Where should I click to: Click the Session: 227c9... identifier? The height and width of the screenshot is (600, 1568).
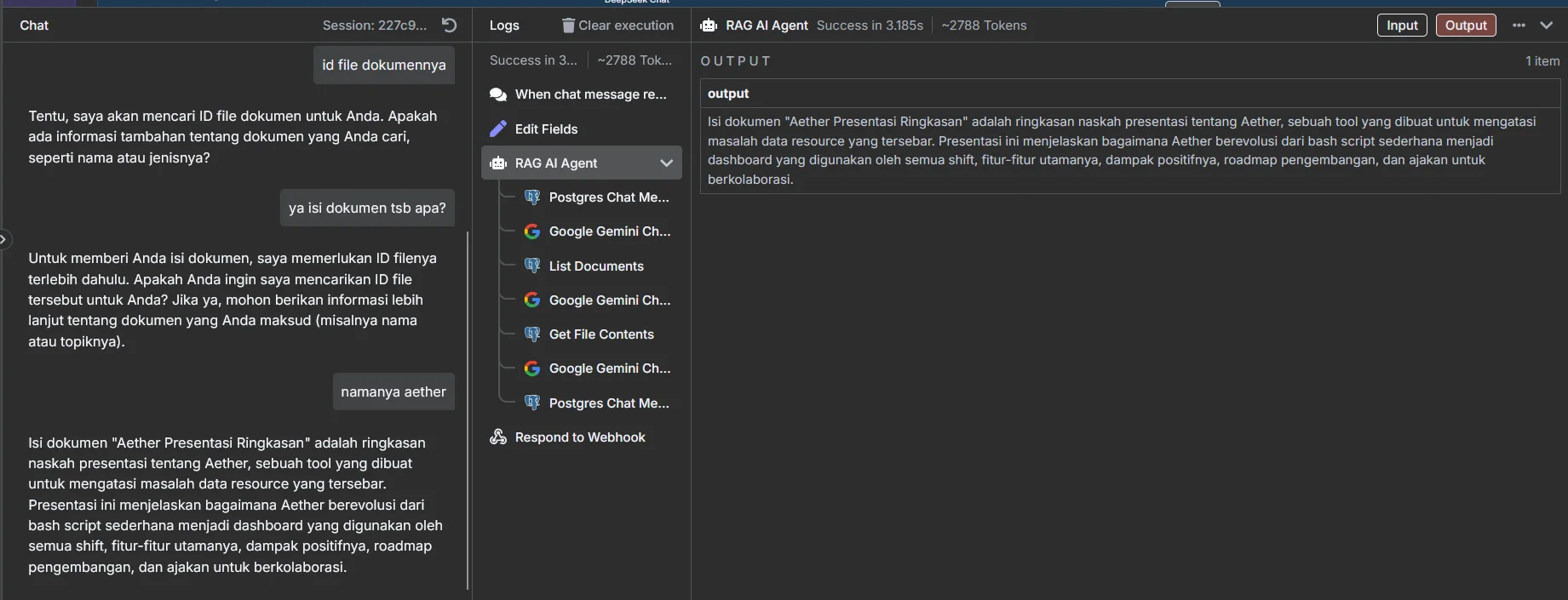[375, 26]
